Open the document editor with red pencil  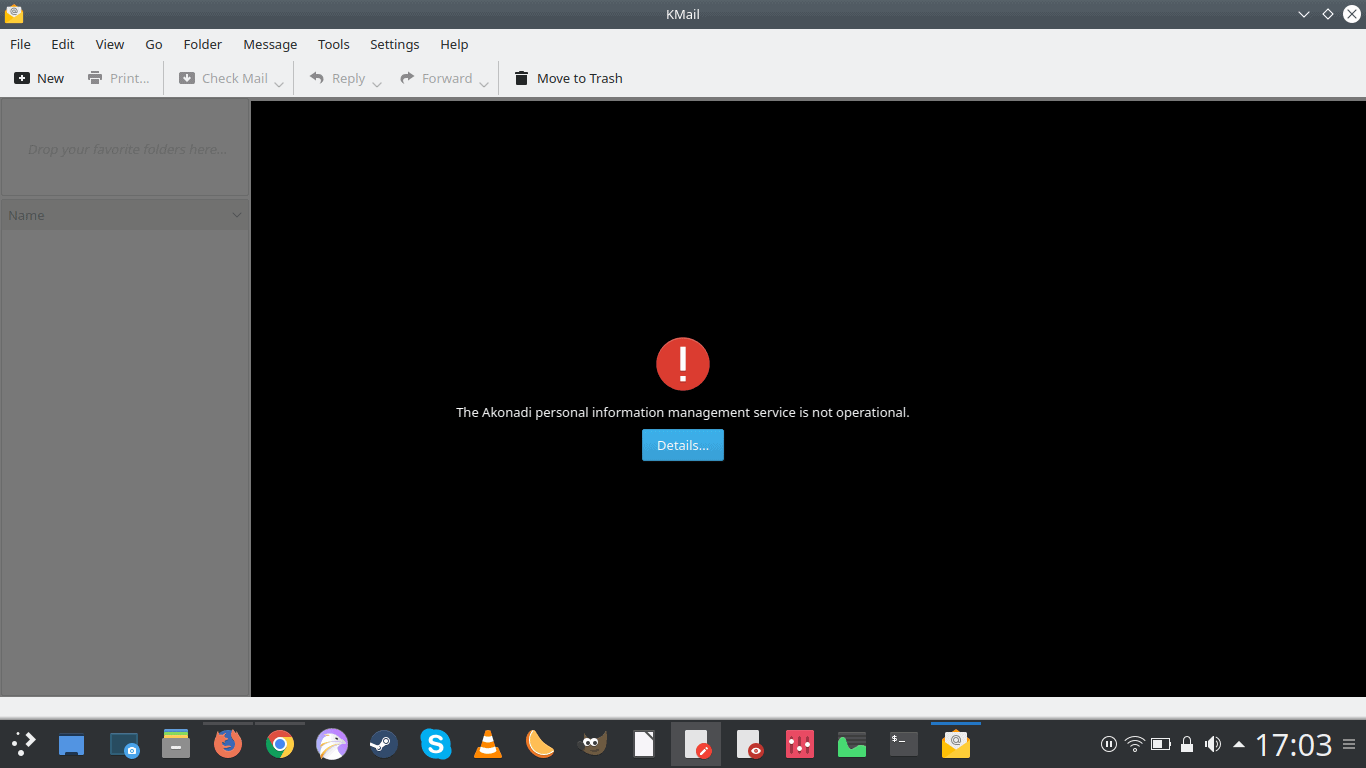(696, 744)
